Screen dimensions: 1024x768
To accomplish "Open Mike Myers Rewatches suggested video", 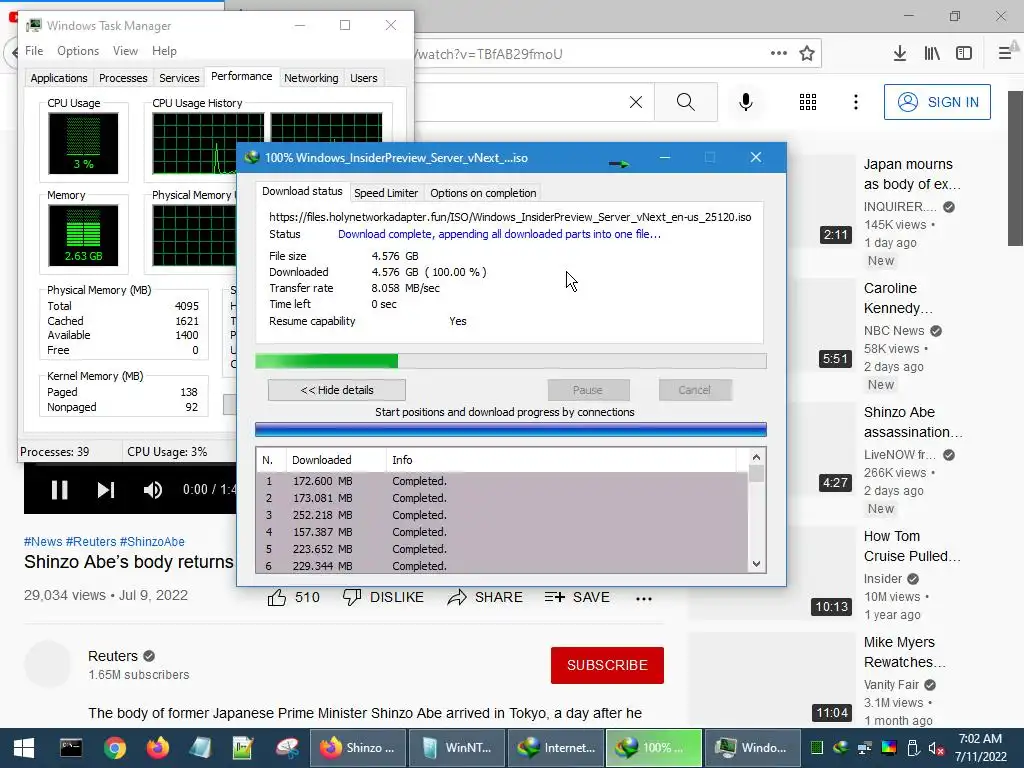I will pos(904,652).
